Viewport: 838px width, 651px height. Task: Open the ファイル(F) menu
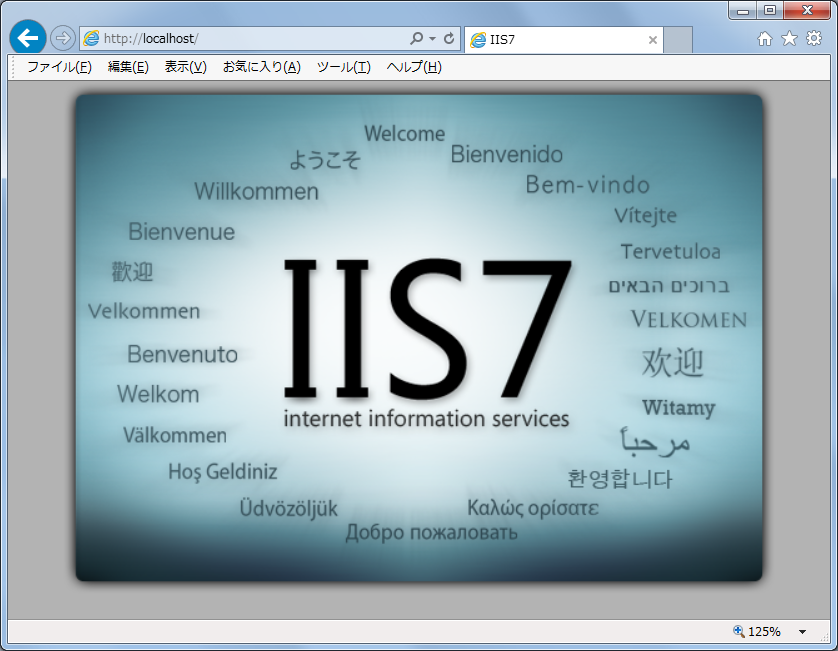click(59, 67)
